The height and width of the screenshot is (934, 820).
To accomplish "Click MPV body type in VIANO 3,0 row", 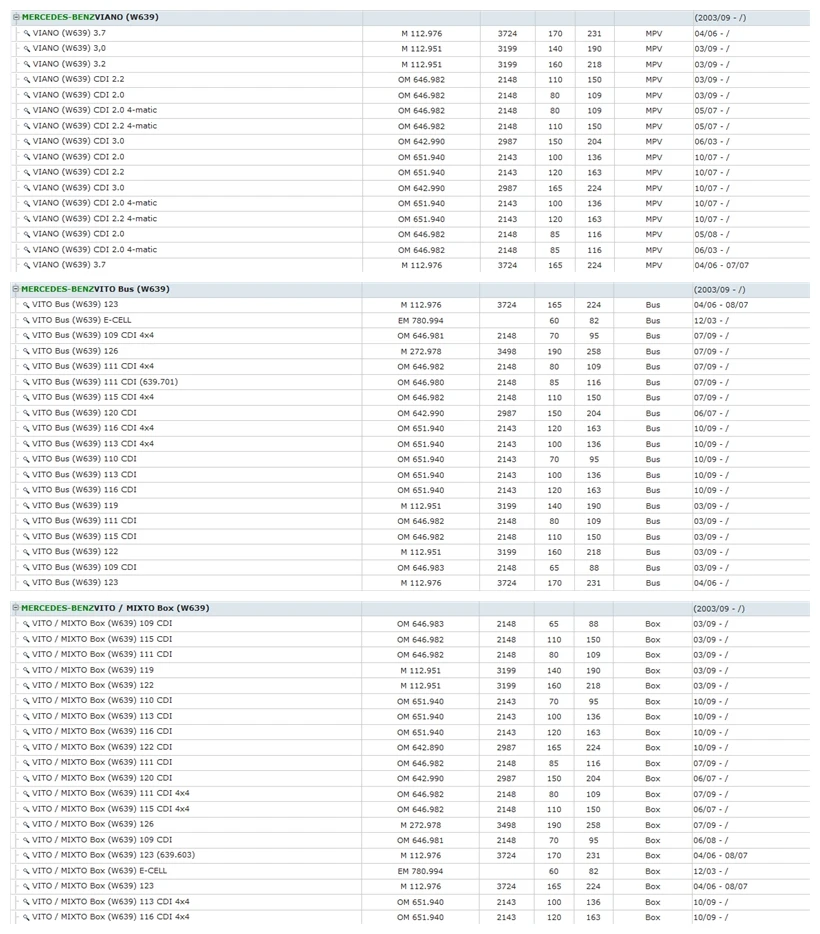I will tap(653, 49).
